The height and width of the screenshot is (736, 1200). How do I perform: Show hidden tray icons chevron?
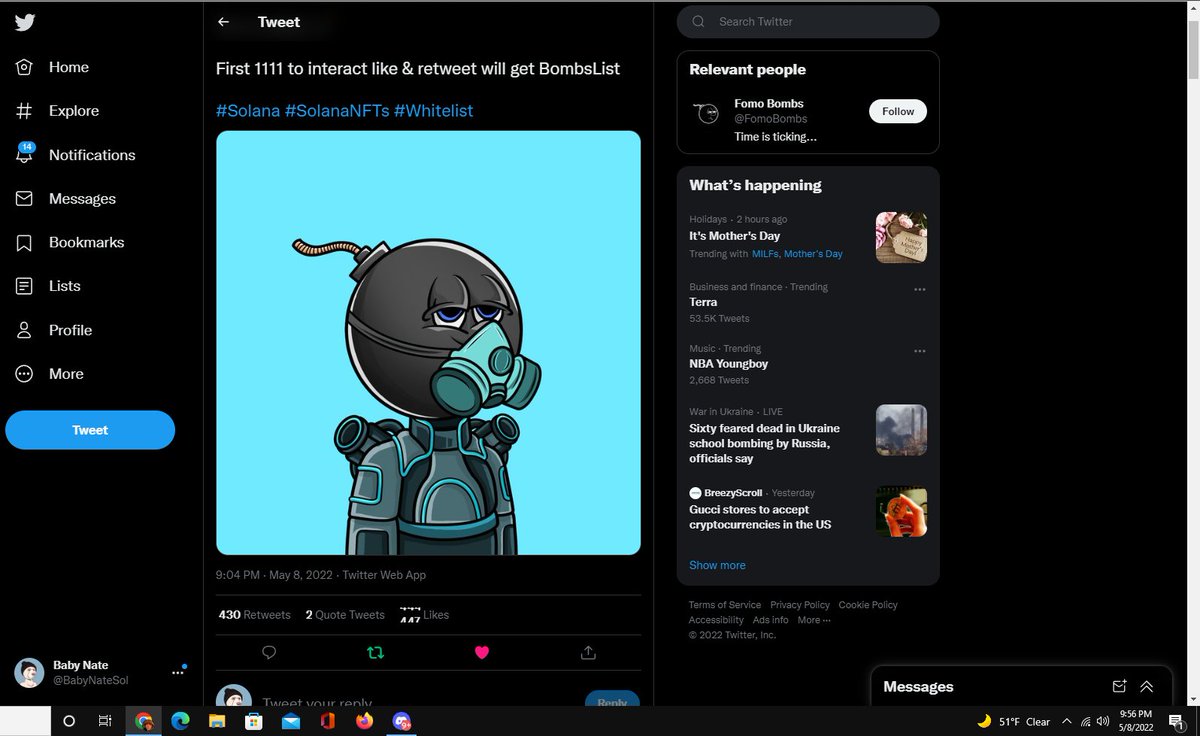pos(1067,721)
